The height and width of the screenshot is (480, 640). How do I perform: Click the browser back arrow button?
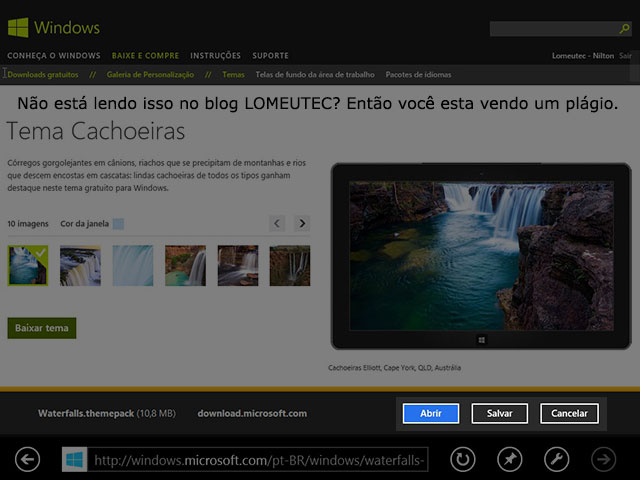pyautogui.click(x=27, y=459)
